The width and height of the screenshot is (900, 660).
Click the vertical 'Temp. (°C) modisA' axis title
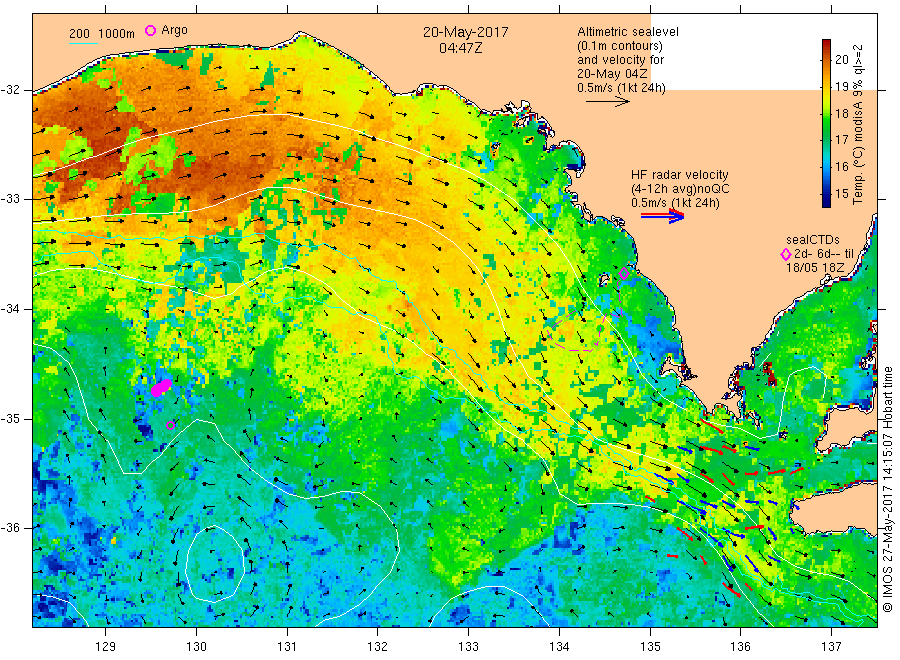coord(858,124)
